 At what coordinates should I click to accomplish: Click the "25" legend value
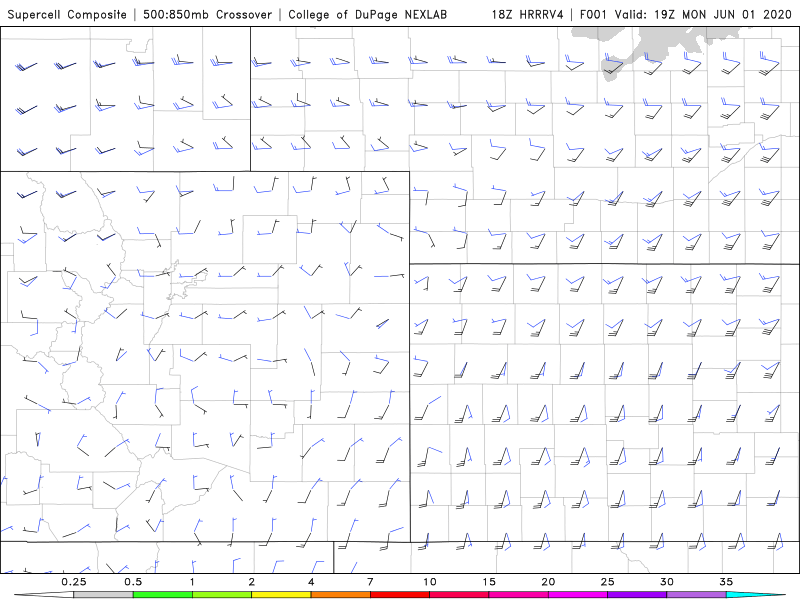pyautogui.click(x=608, y=582)
